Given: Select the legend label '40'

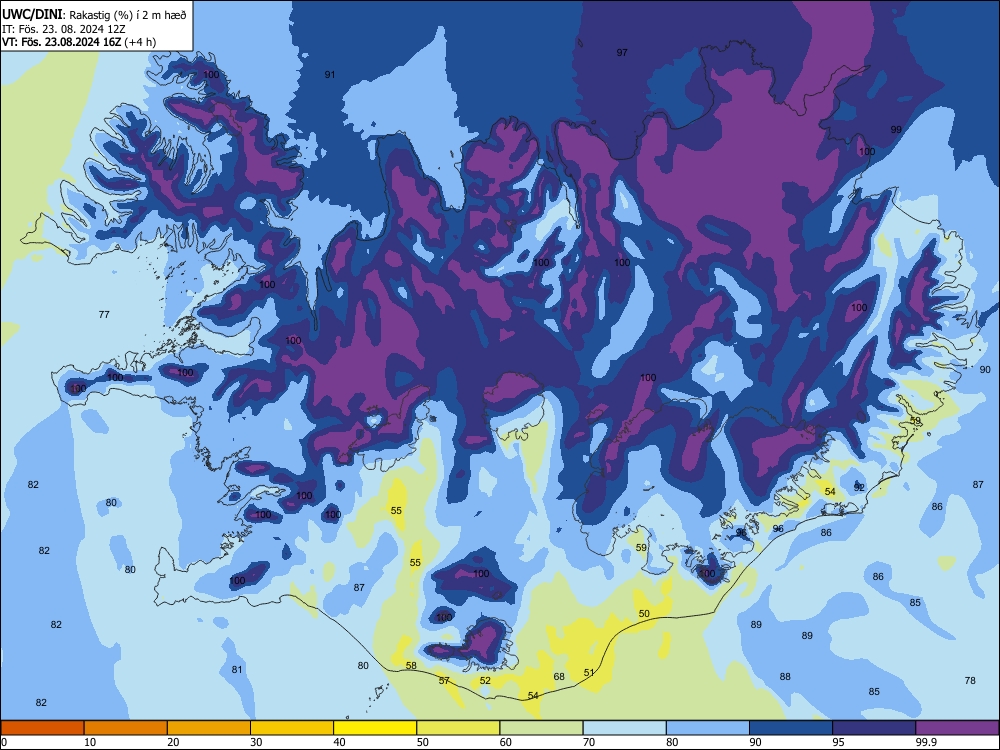Looking at the screenshot, I should (x=339, y=742).
